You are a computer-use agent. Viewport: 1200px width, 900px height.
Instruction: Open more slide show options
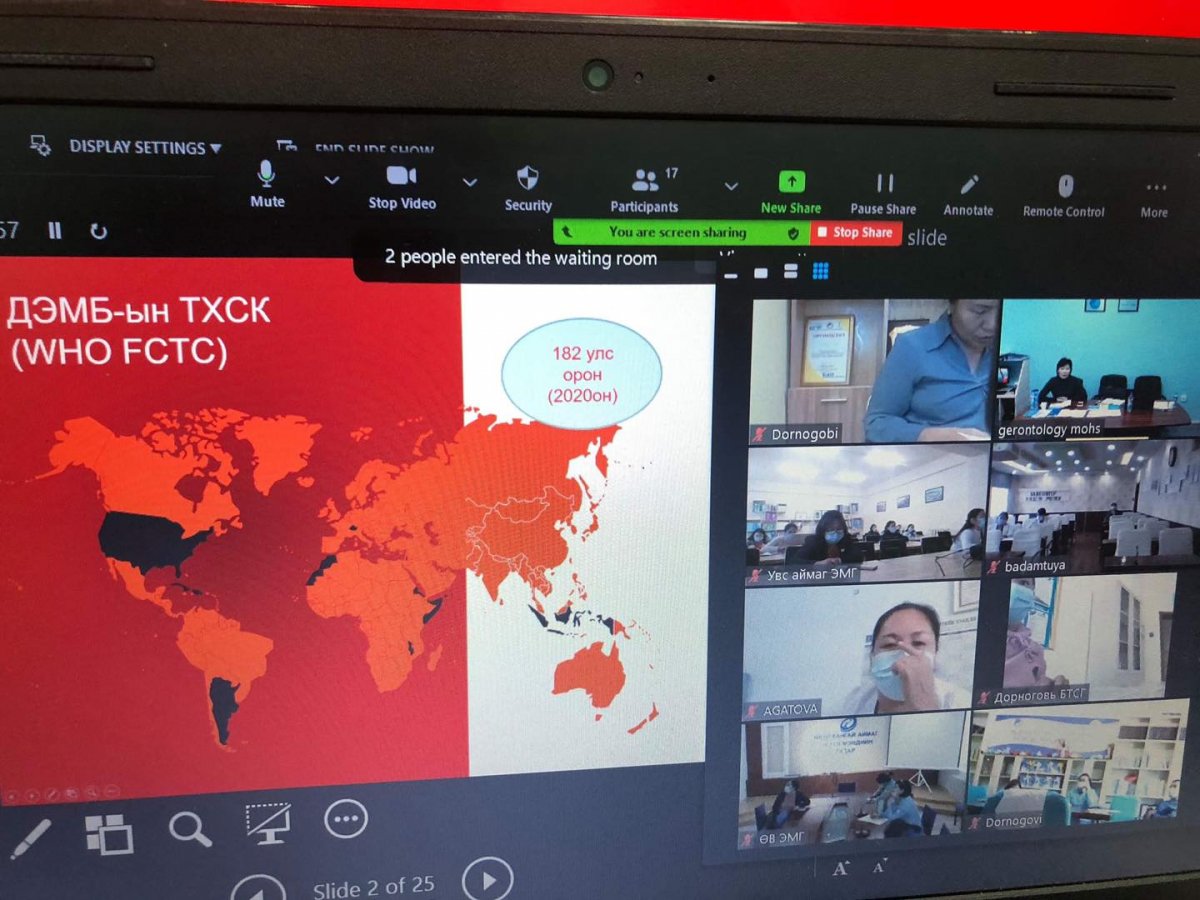click(x=346, y=819)
